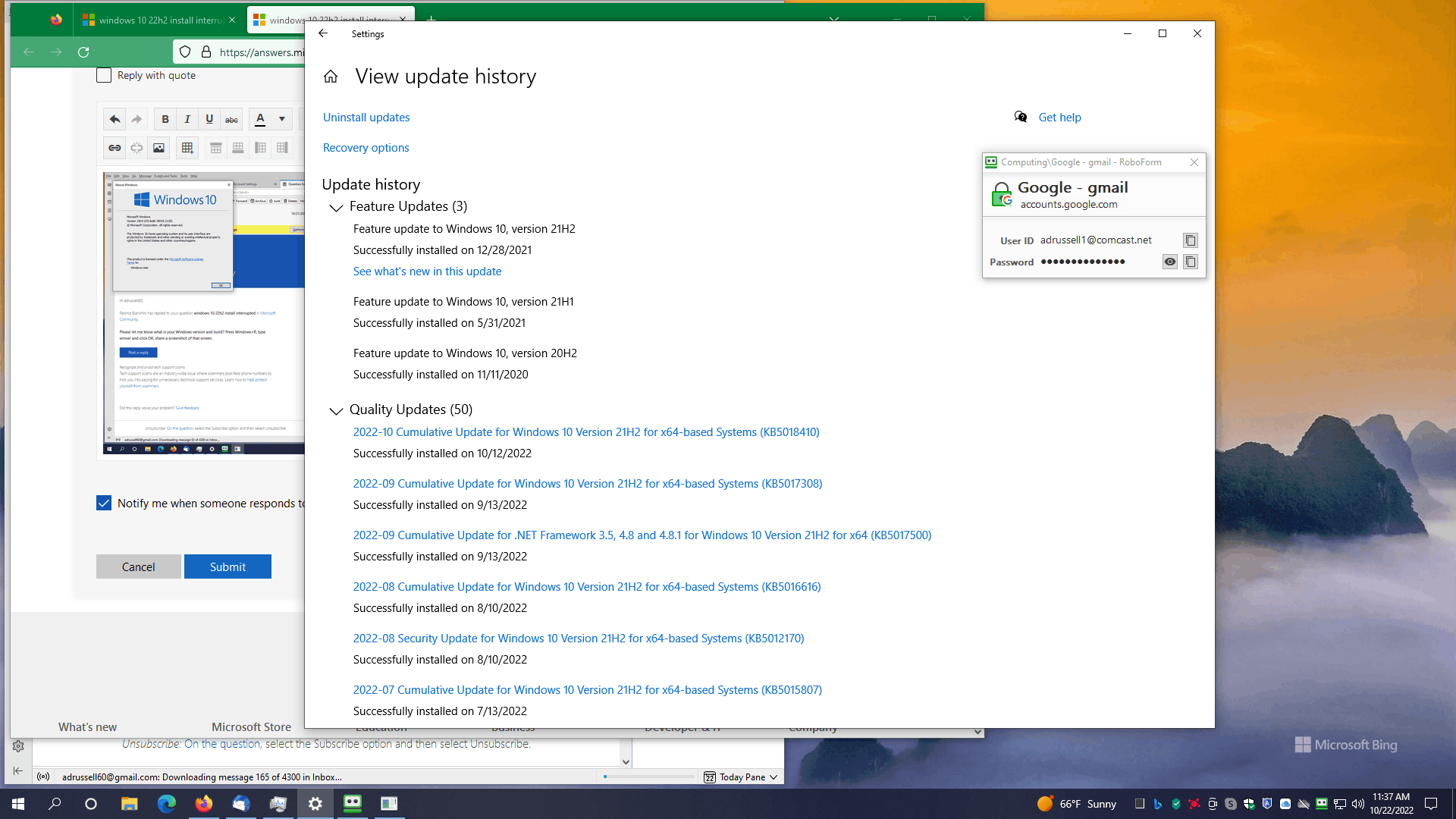Click the pasted screenshot in reply body
The height and width of the screenshot is (819, 1456).
(205, 313)
